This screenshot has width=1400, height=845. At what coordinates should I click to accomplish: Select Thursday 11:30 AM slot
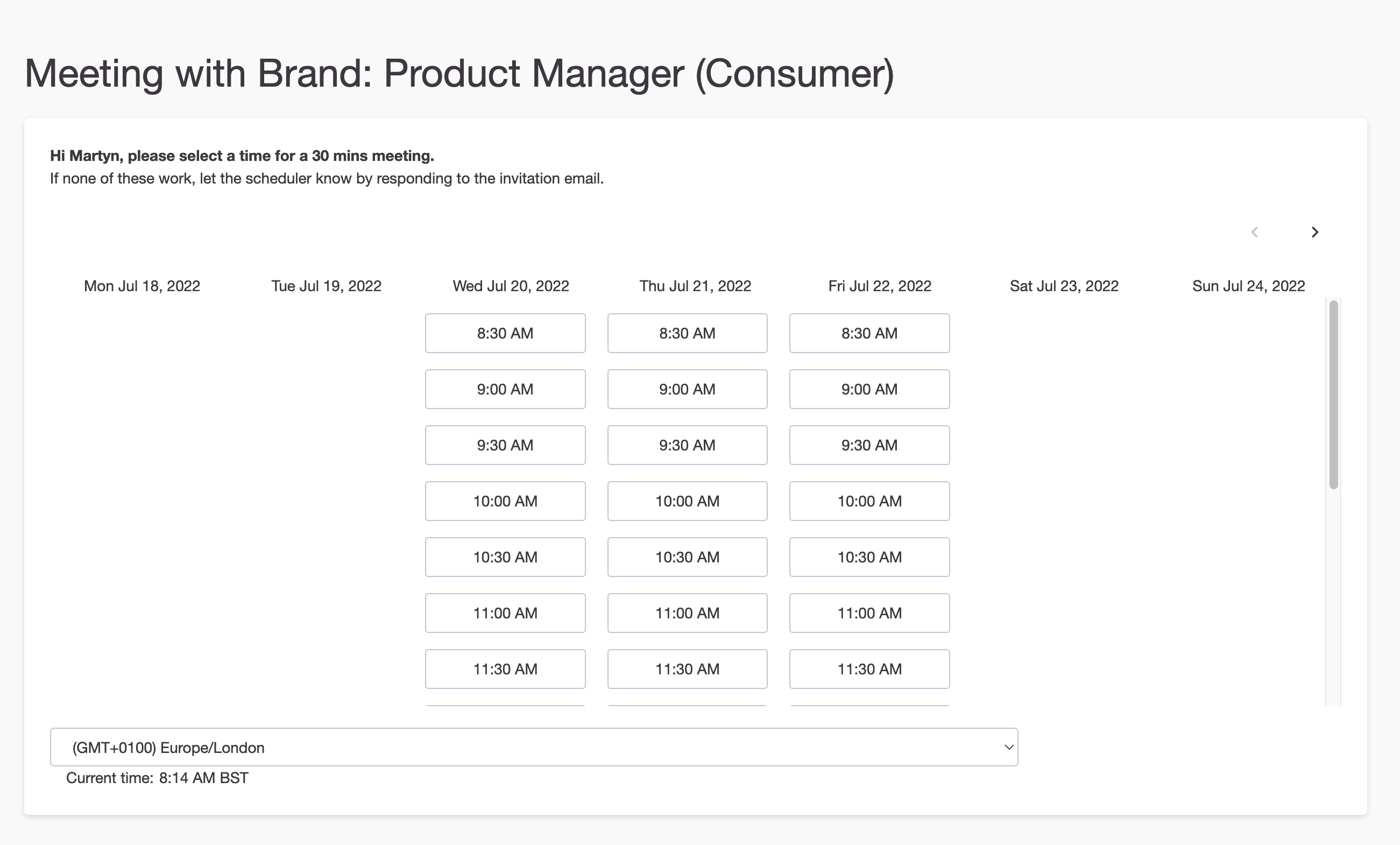coord(687,669)
